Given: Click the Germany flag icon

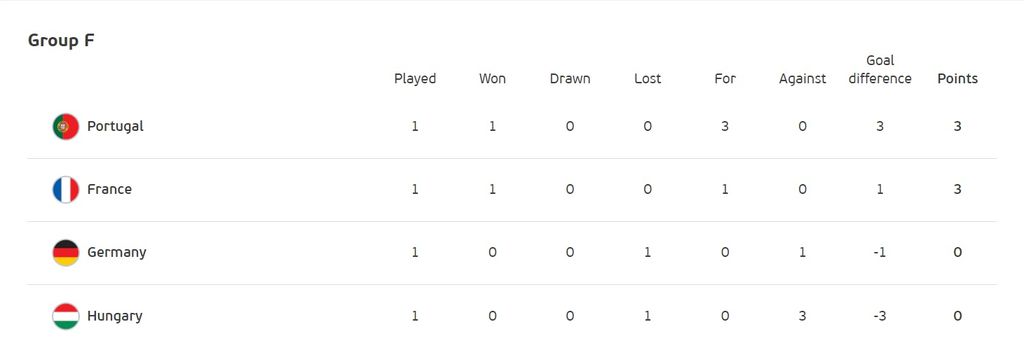Looking at the screenshot, I should click(66, 252).
